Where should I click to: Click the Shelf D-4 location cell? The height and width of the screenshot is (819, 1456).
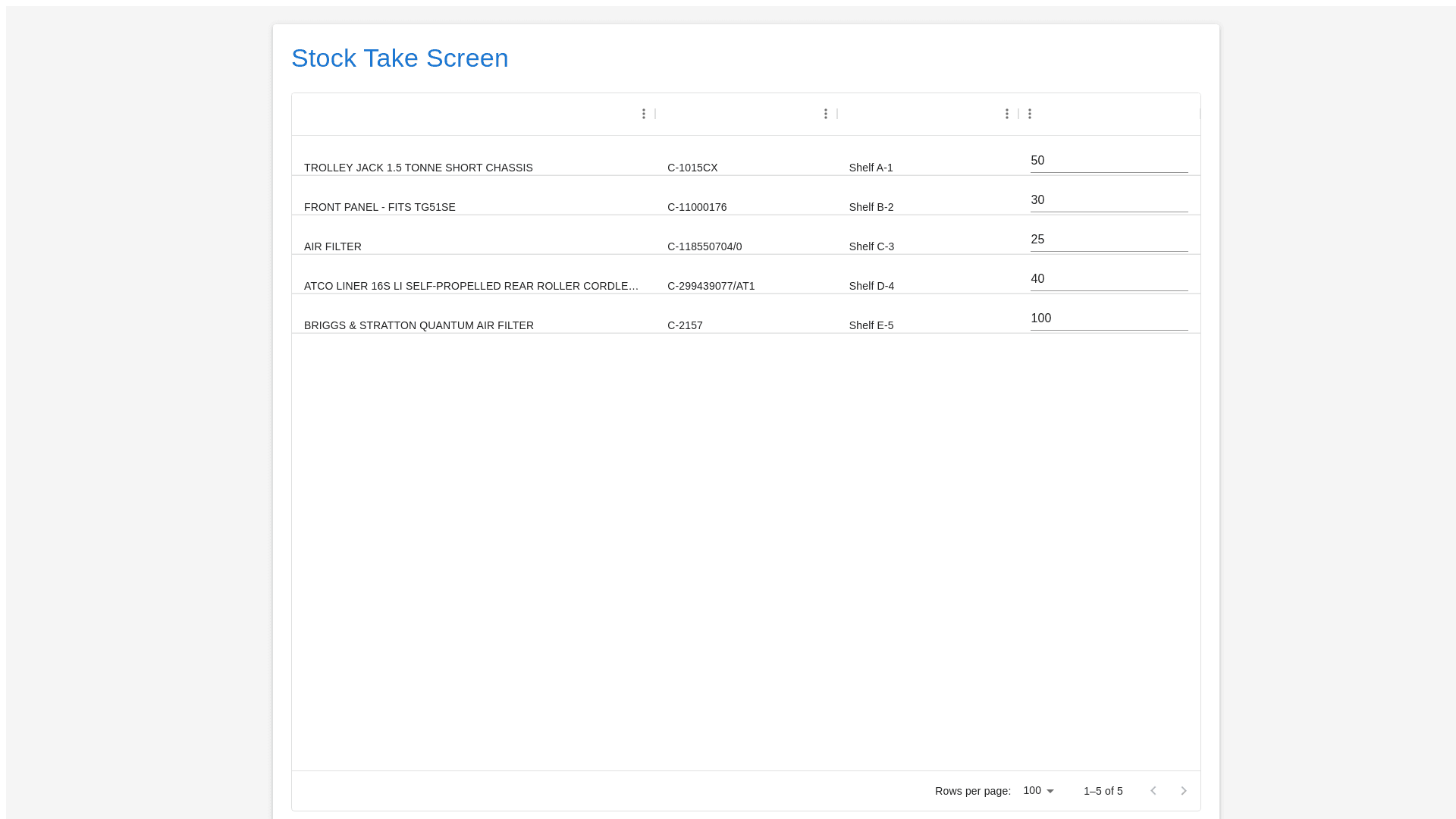pyautogui.click(x=871, y=286)
